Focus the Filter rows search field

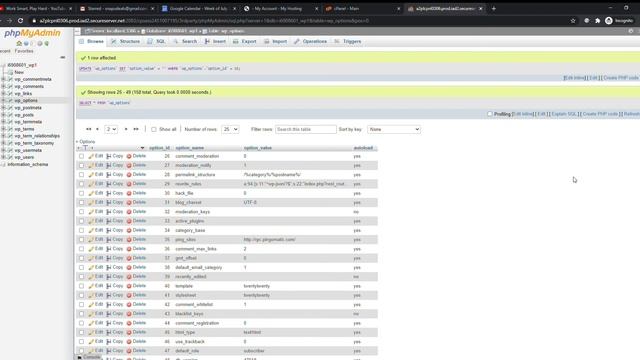click(x=306, y=129)
